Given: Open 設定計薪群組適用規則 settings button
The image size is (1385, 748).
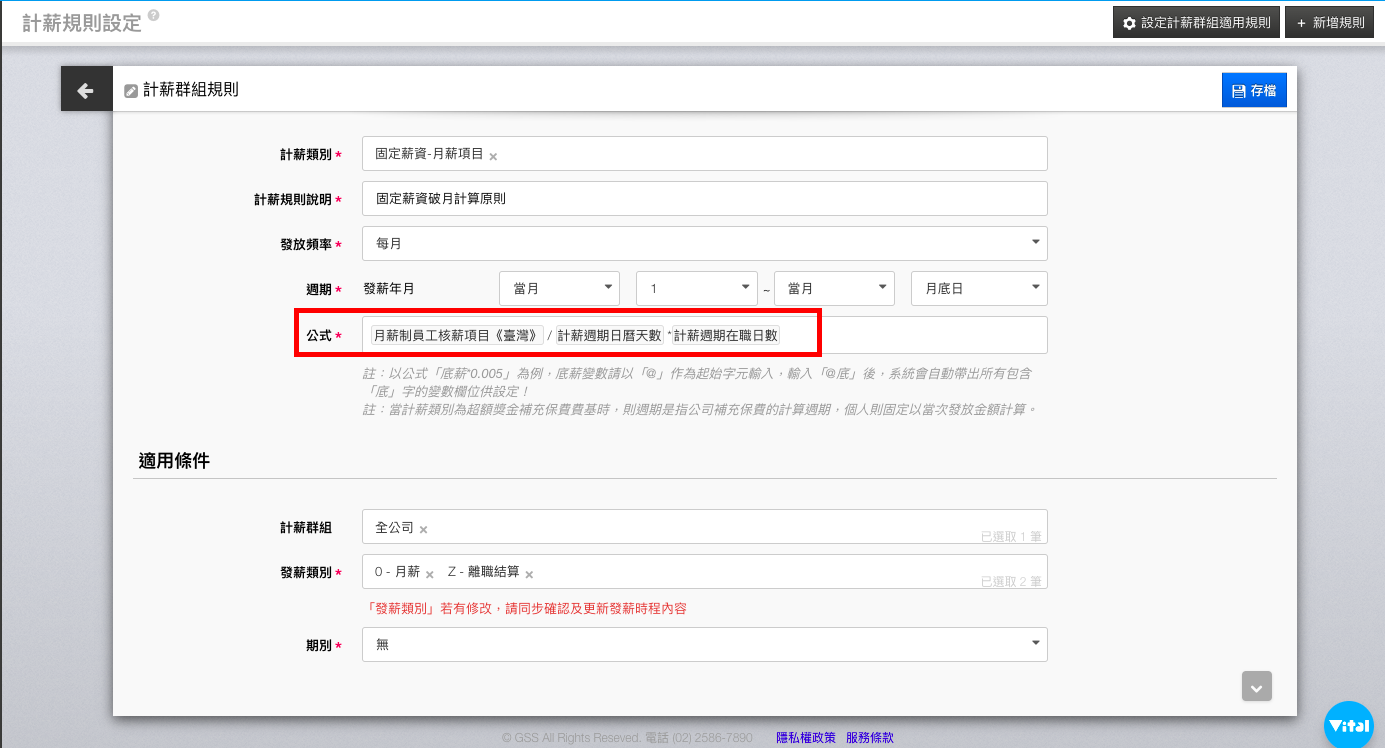Looking at the screenshot, I should click(x=1196, y=22).
